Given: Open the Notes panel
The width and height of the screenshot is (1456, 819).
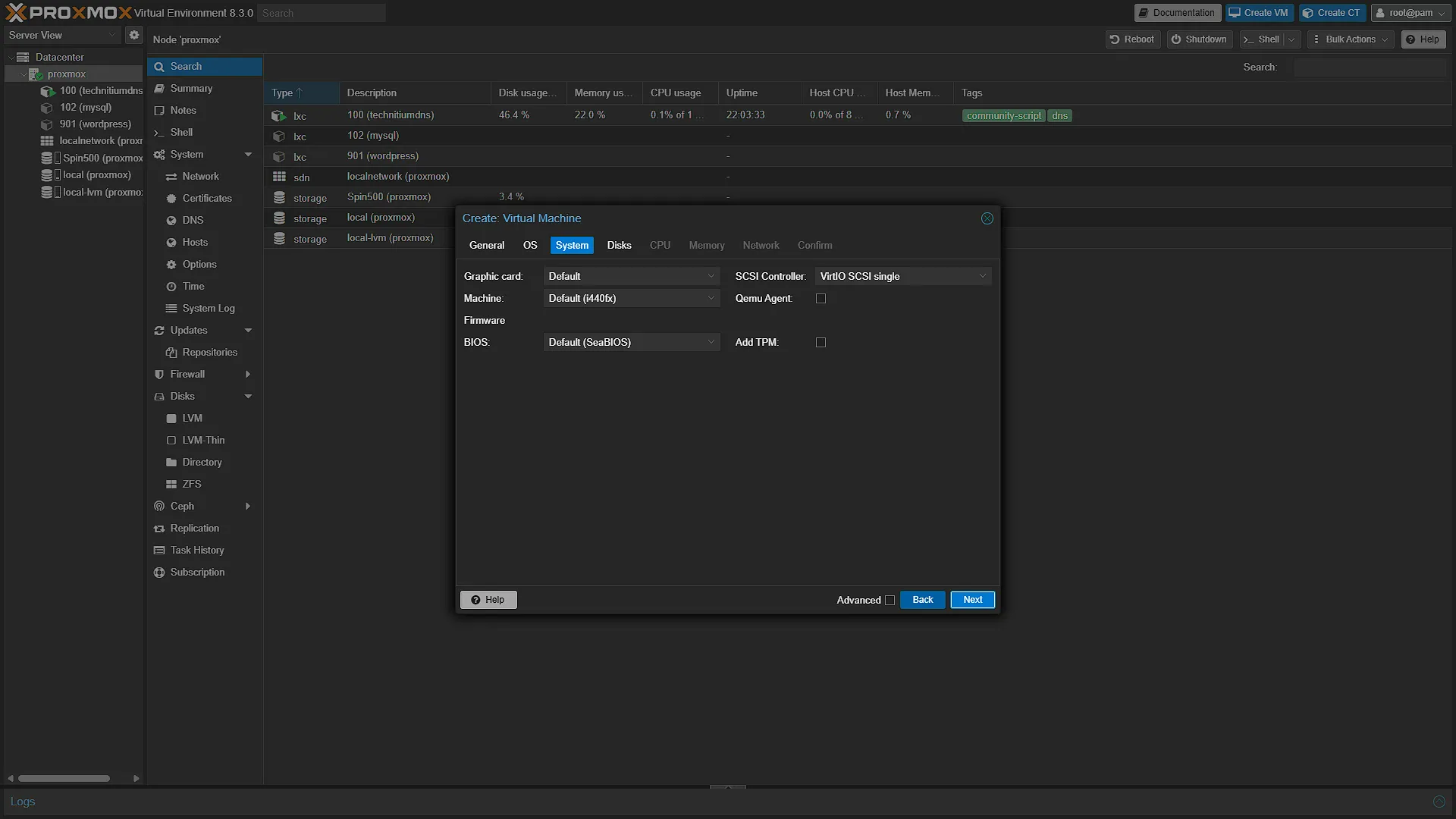Looking at the screenshot, I should (183, 110).
